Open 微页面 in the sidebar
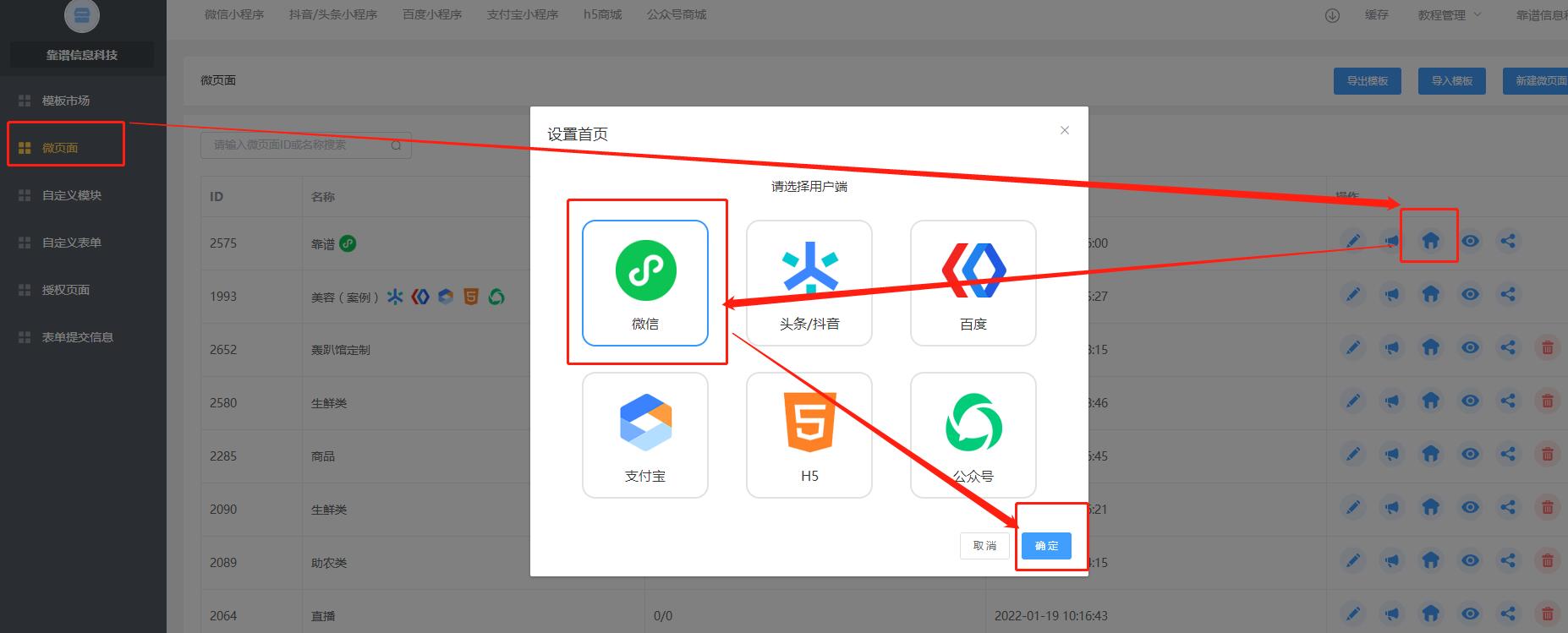Viewport: 1568px width, 633px height. coord(82,148)
